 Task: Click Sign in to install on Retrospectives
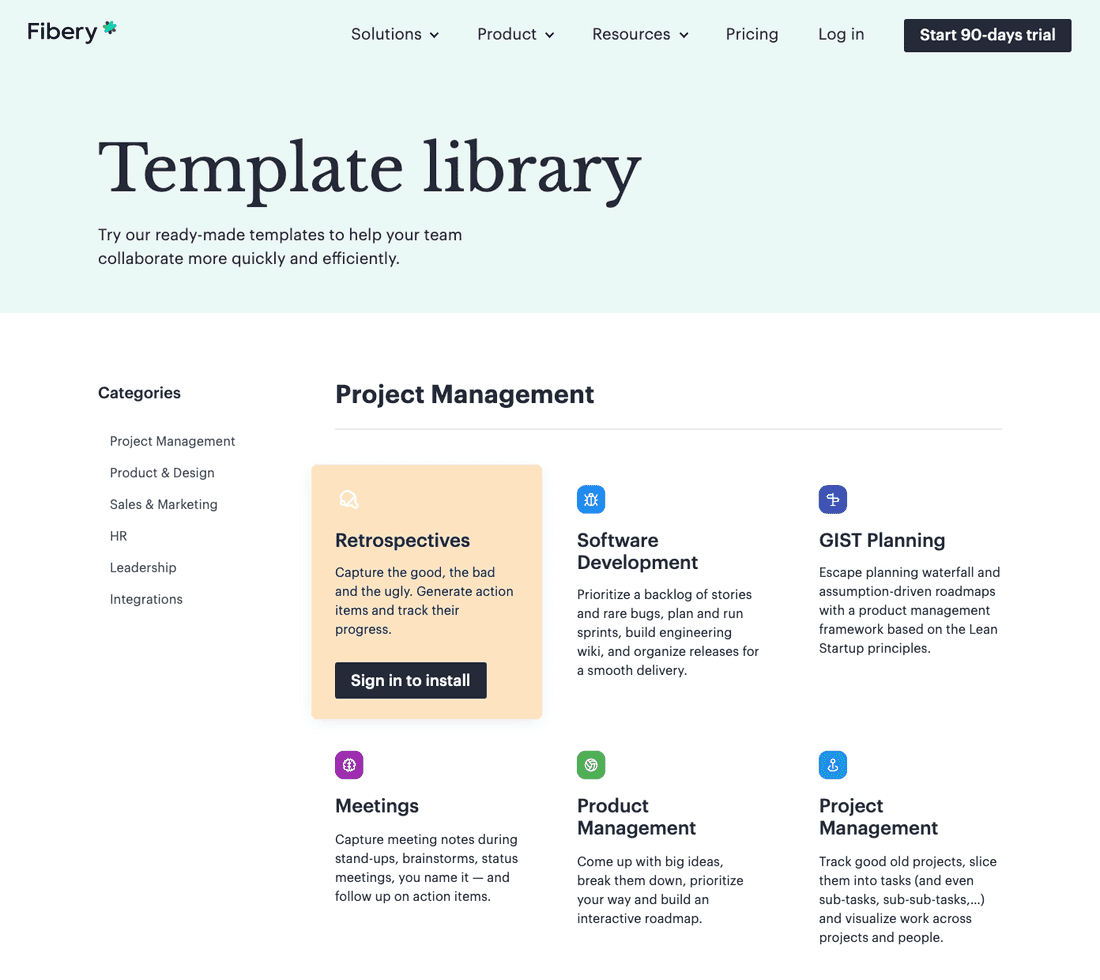pos(410,680)
